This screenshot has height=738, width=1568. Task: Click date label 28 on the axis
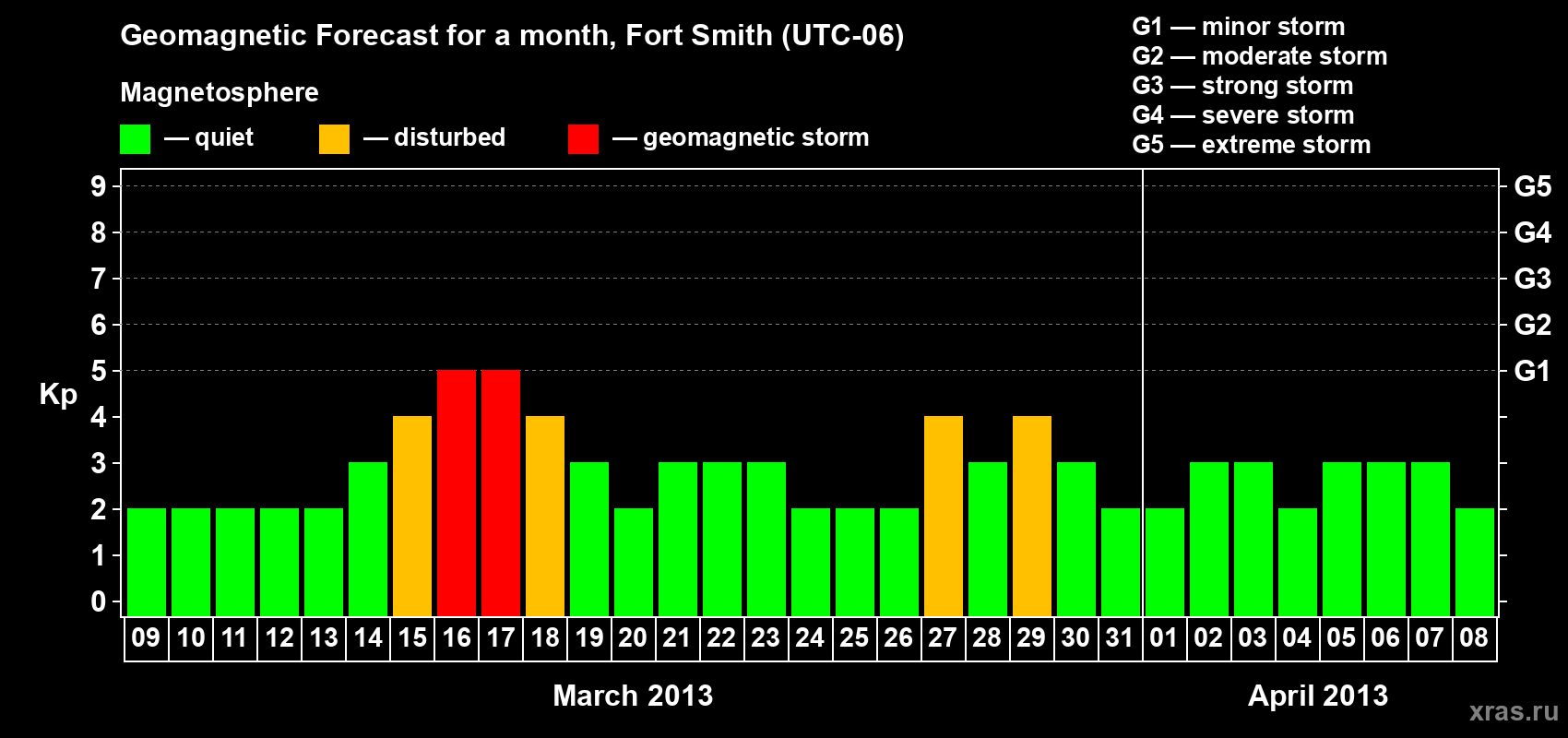(987, 638)
